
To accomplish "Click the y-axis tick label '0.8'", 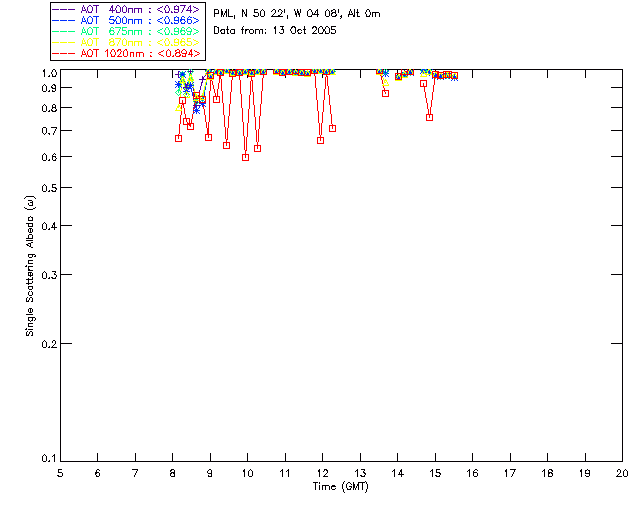I will [49, 108].
